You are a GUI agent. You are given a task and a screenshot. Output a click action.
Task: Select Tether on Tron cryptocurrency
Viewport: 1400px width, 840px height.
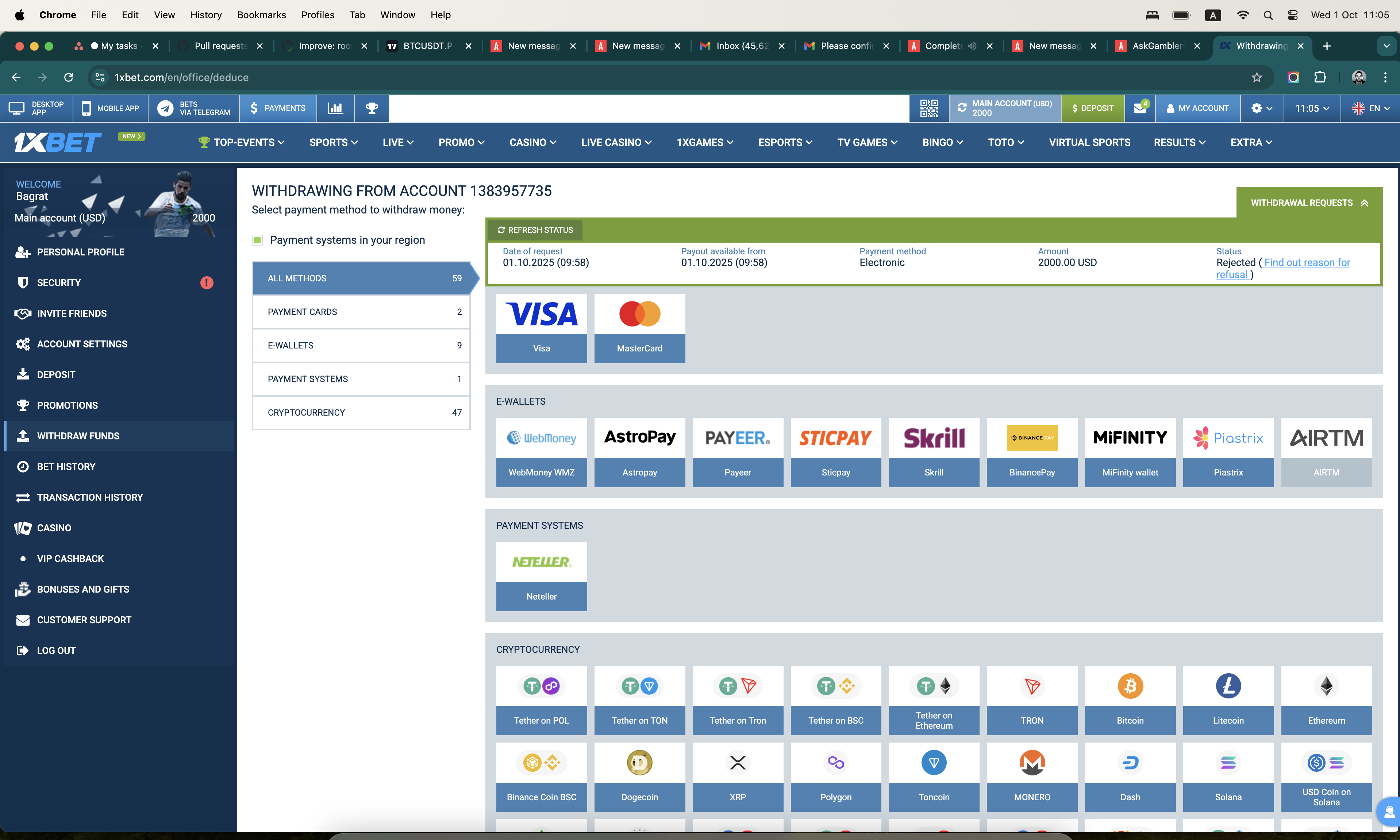(x=738, y=700)
